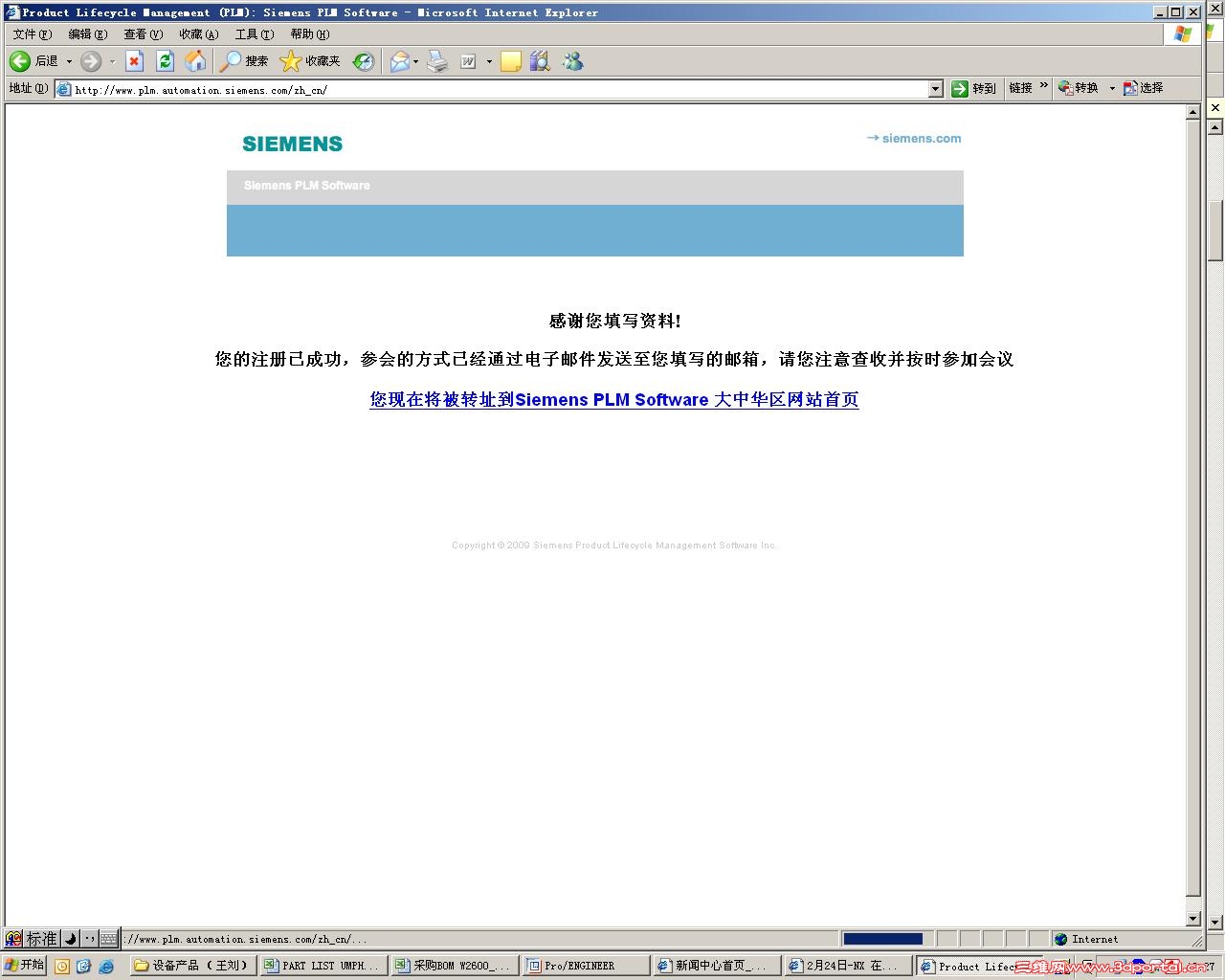1225x980 pixels.
Task: Click the Windows flag logo throbber
Action: [x=1183, y=34]
